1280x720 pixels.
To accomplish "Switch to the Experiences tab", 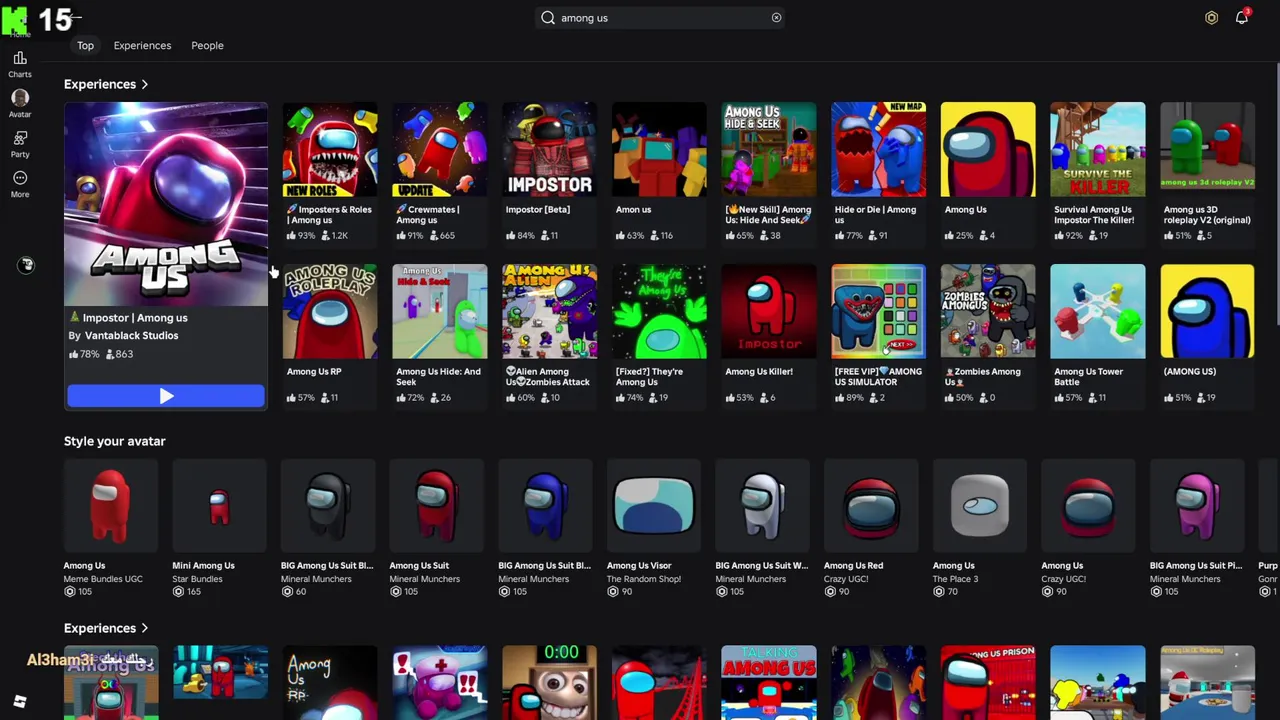I will pos(142,45).
